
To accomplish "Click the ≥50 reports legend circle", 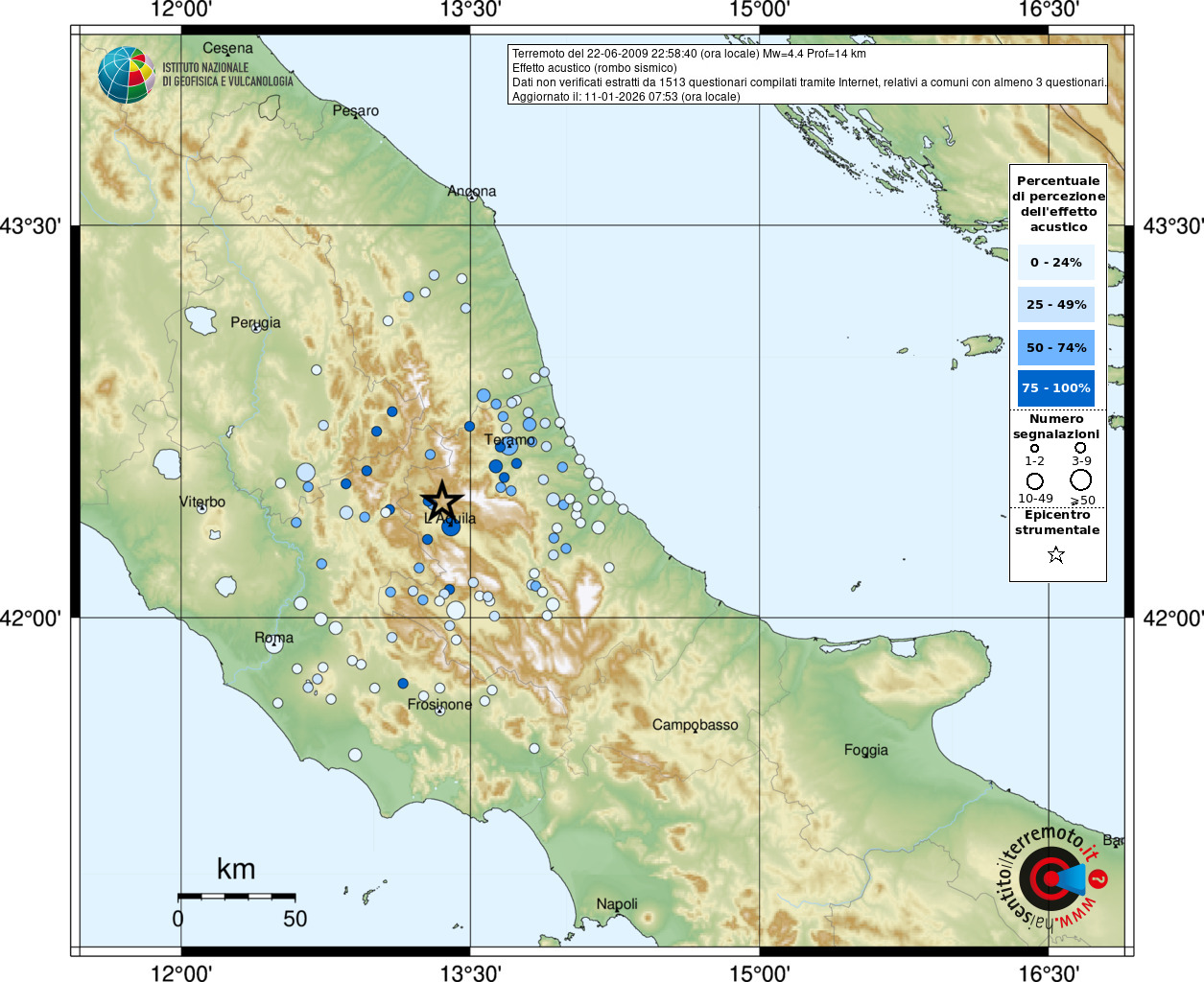I will pyautogui.click(x=1081, y=479).
